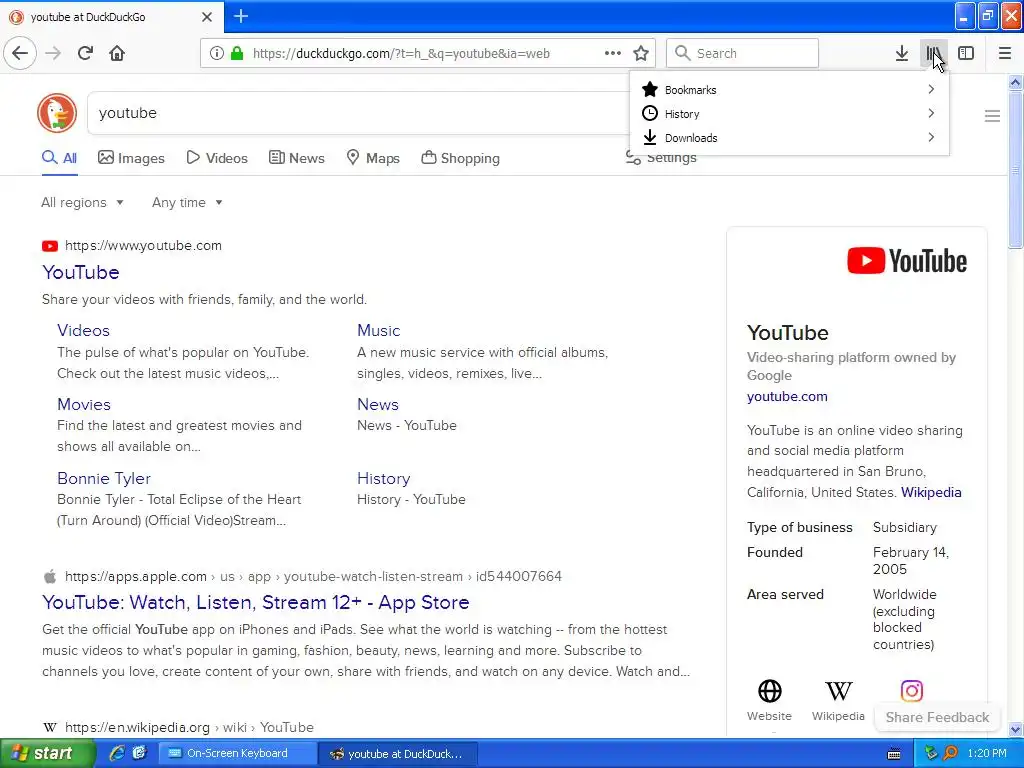Expand Downloads submenu chevron
The image size is (1024, 768).
coord(931,137)
